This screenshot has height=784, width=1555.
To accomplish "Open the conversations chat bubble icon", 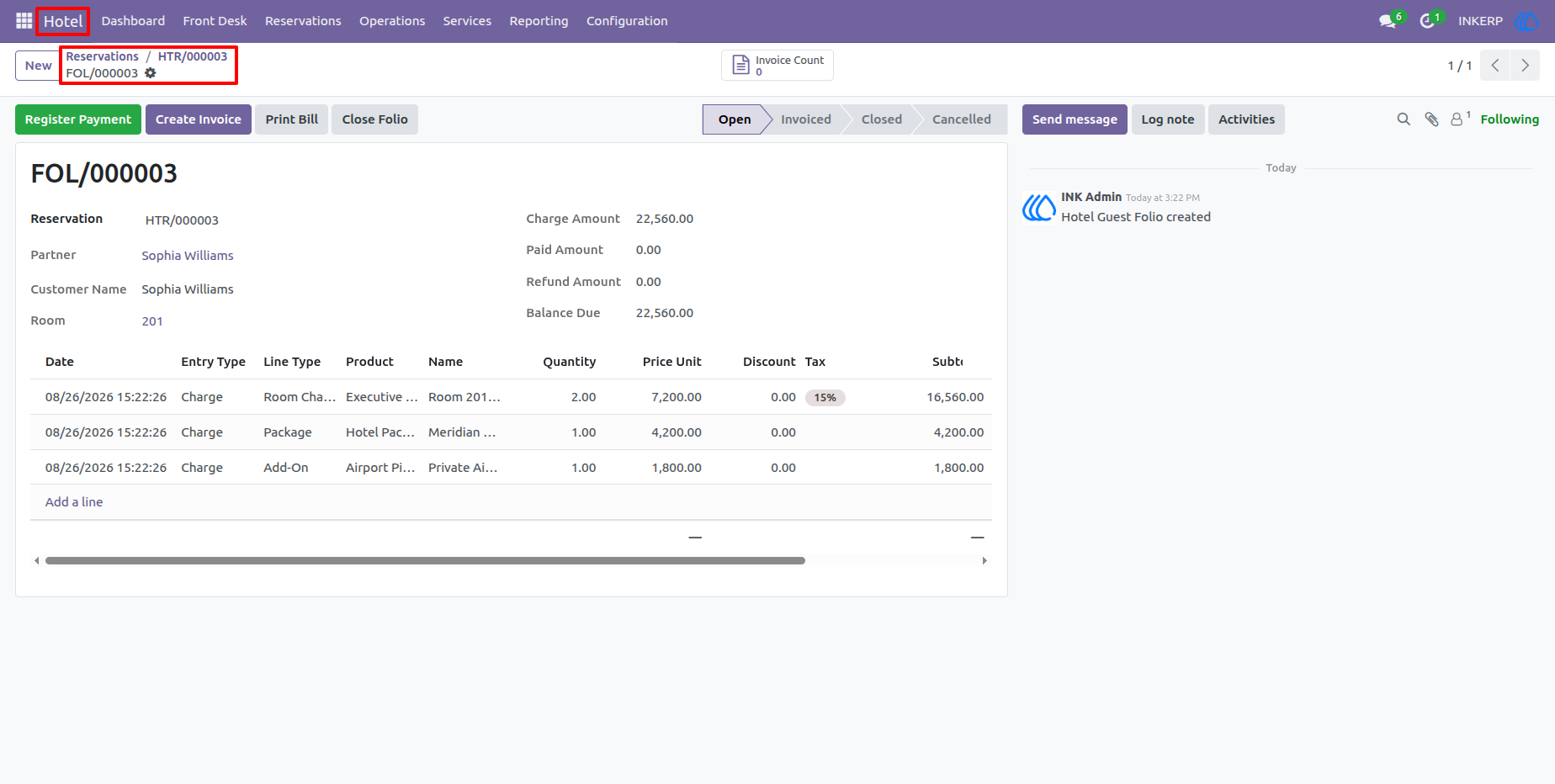I will [x=1388, y=21].
